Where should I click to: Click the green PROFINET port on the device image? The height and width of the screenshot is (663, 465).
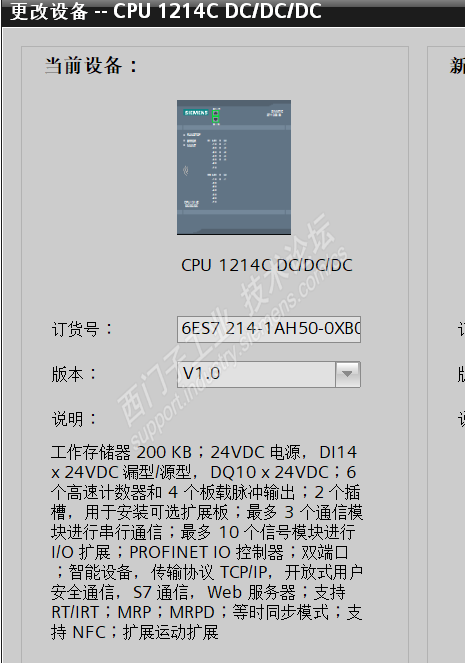point(216,115)
